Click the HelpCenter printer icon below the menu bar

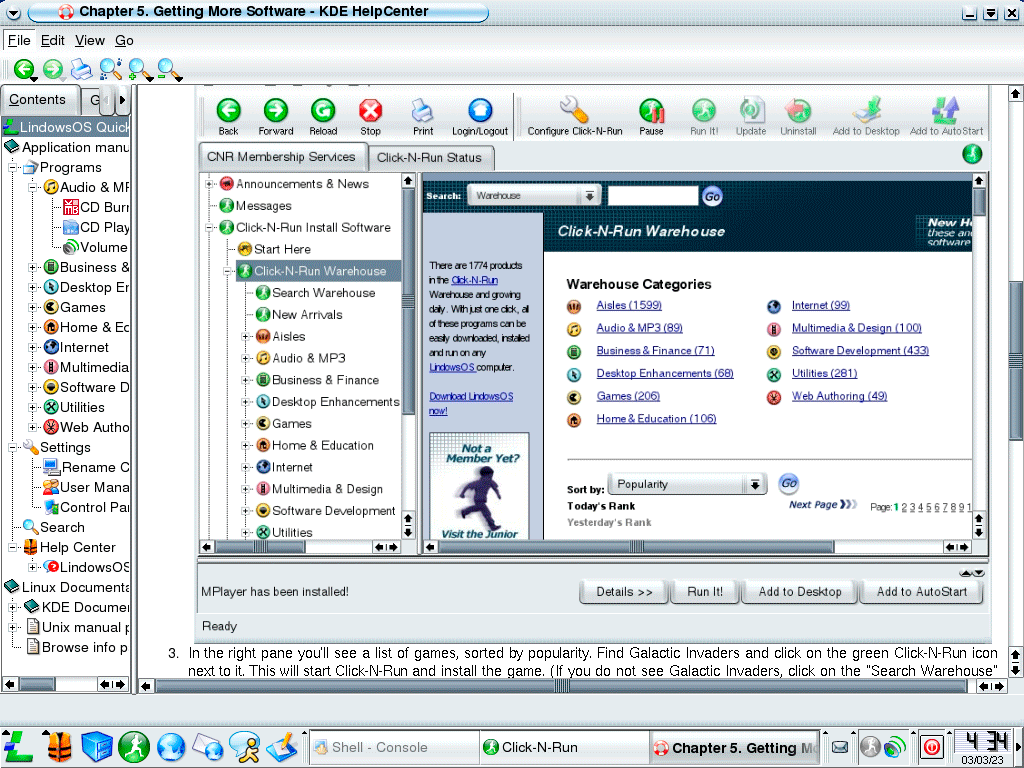pos(81,69)
